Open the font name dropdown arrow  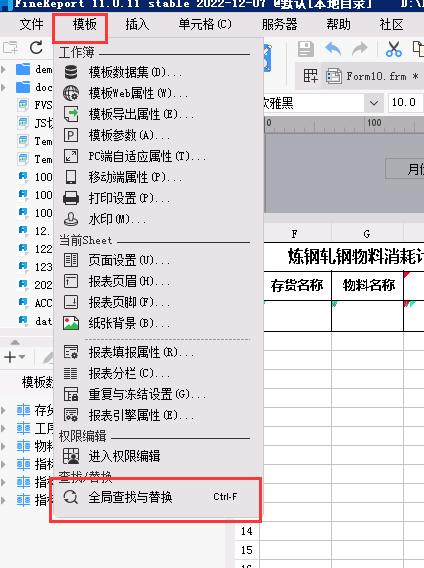point(374,103)
